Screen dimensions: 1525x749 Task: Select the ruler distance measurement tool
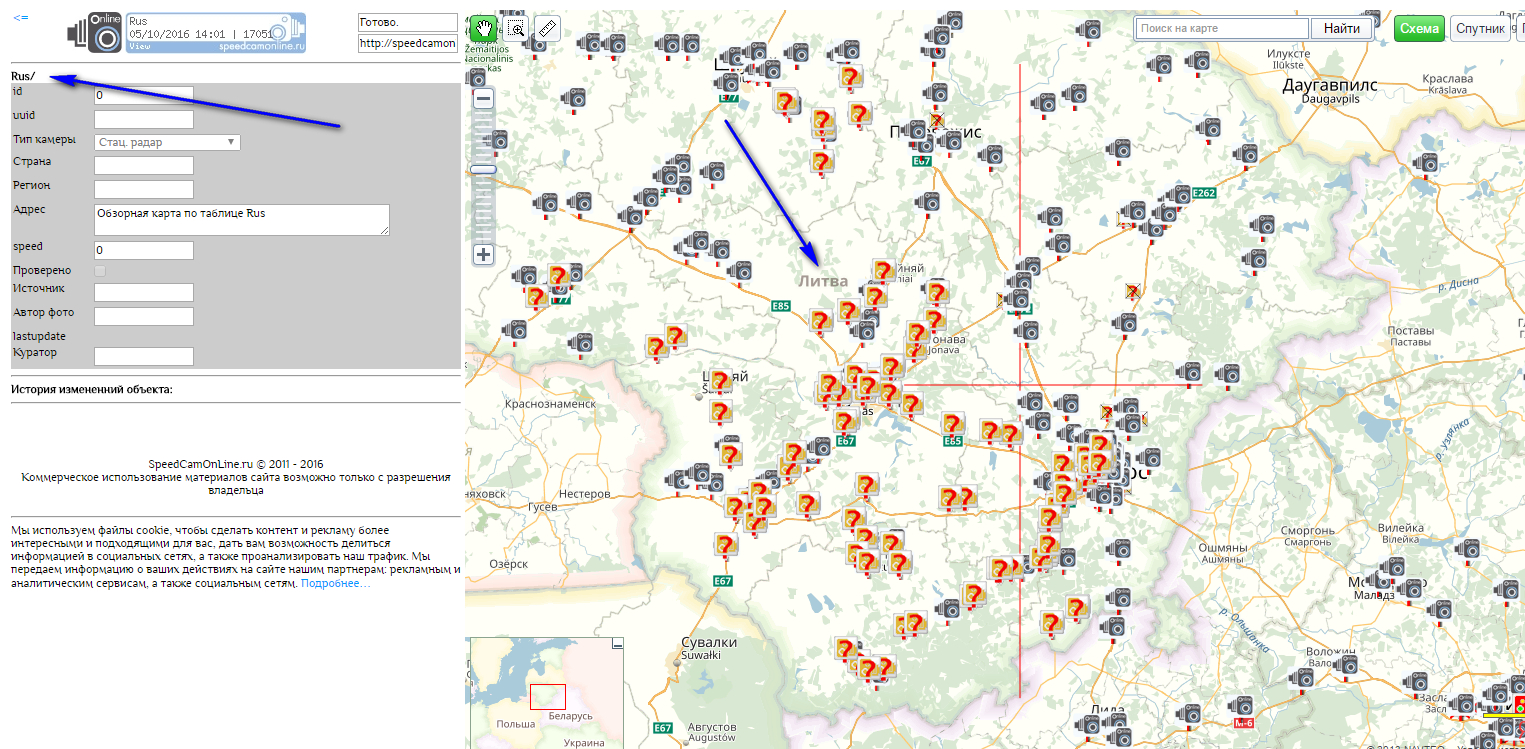point(547,29)
